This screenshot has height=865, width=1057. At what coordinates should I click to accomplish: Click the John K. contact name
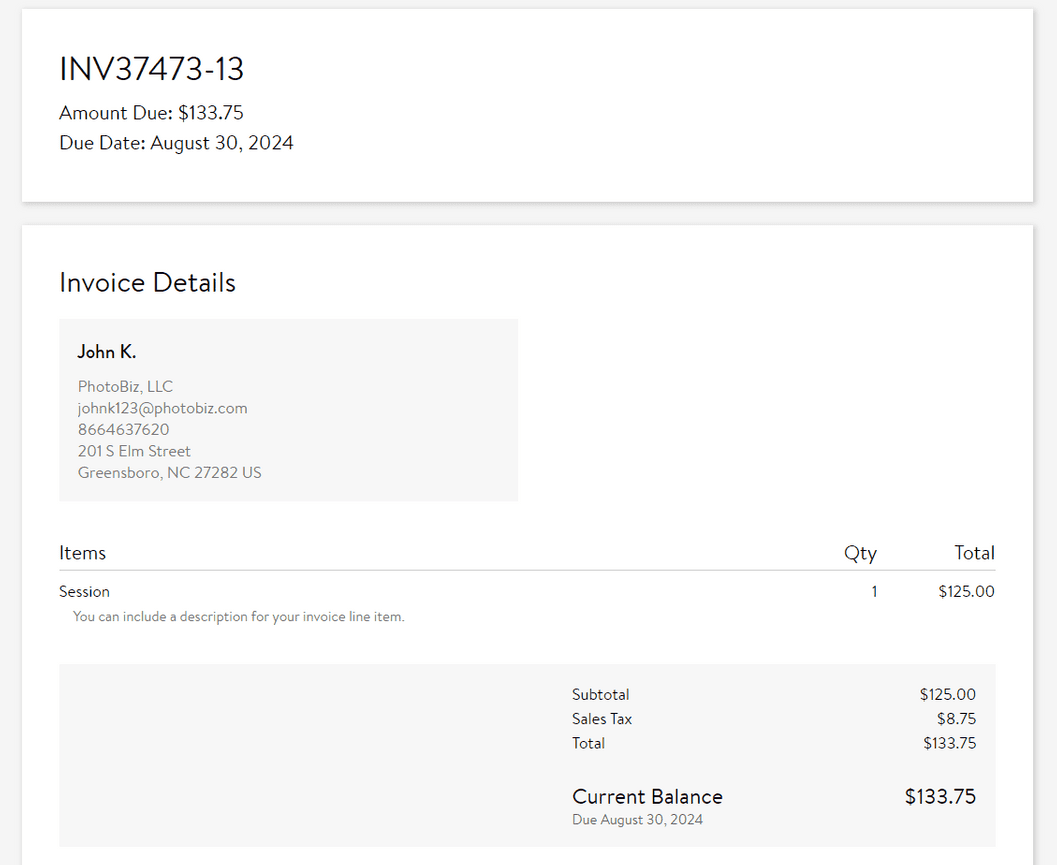(106, 351)
